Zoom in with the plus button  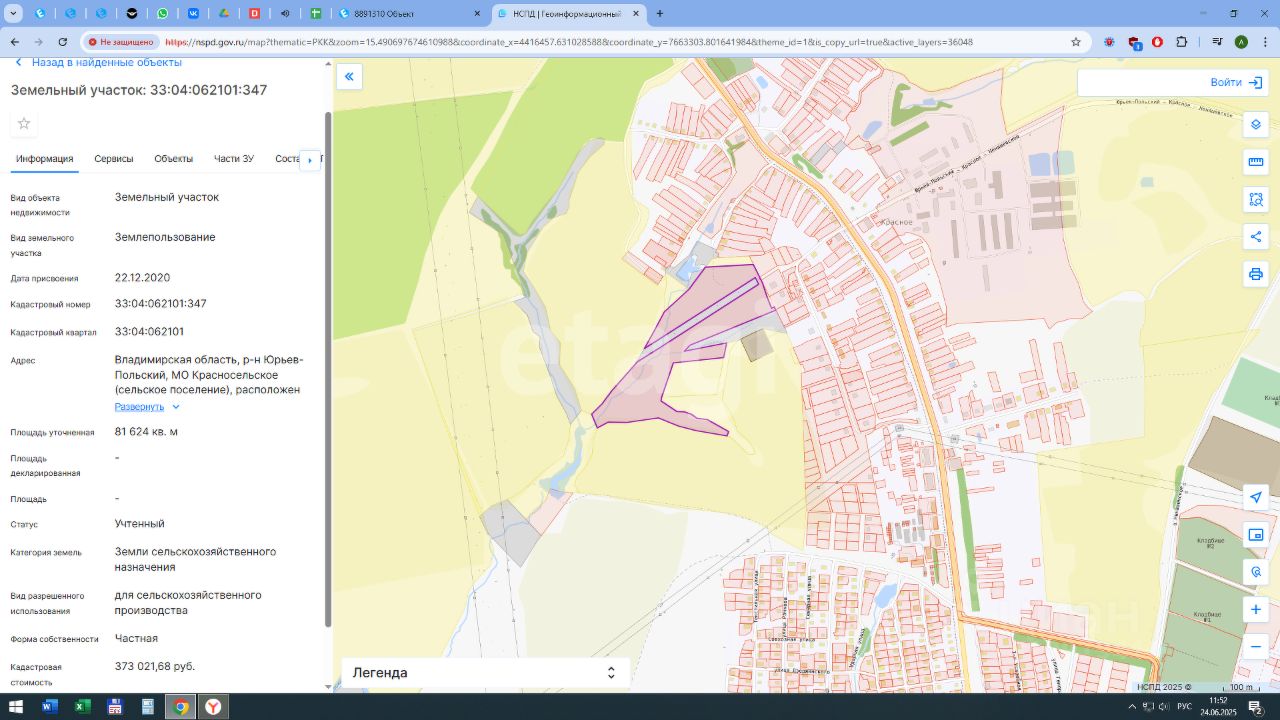pyautogui.click(x=1255, y=609)
